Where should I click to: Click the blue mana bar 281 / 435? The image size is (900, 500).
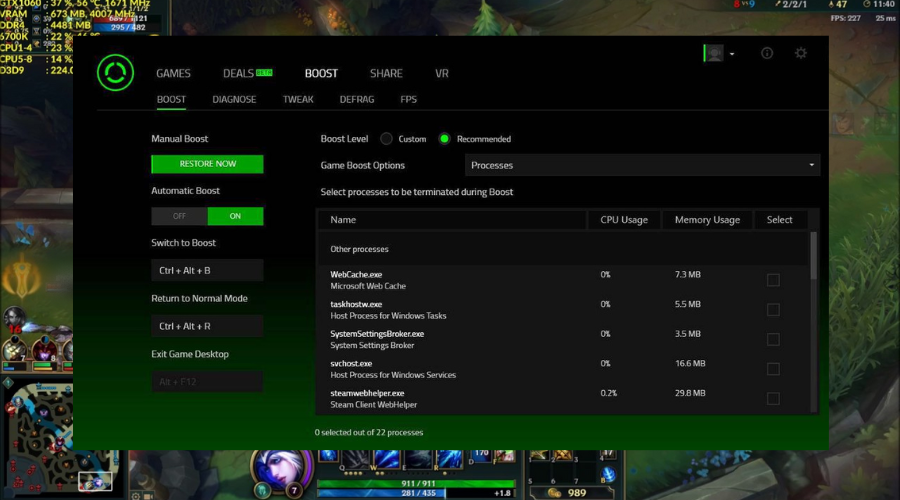417,493
